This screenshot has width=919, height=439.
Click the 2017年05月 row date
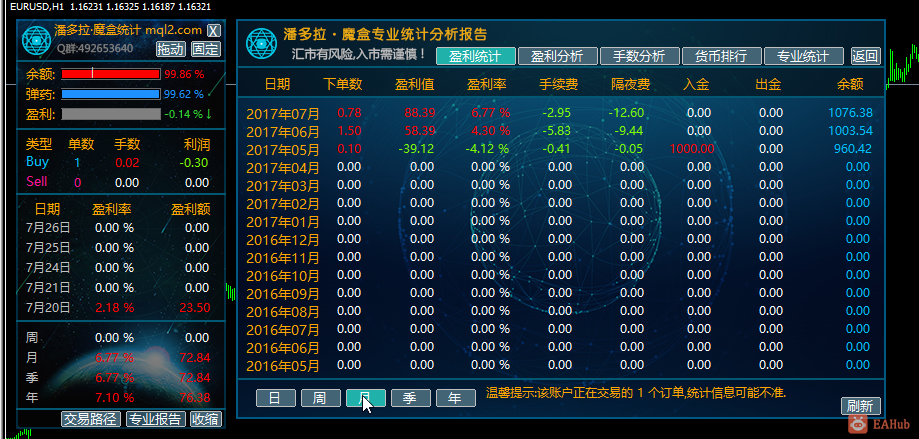tap(283, 149)
